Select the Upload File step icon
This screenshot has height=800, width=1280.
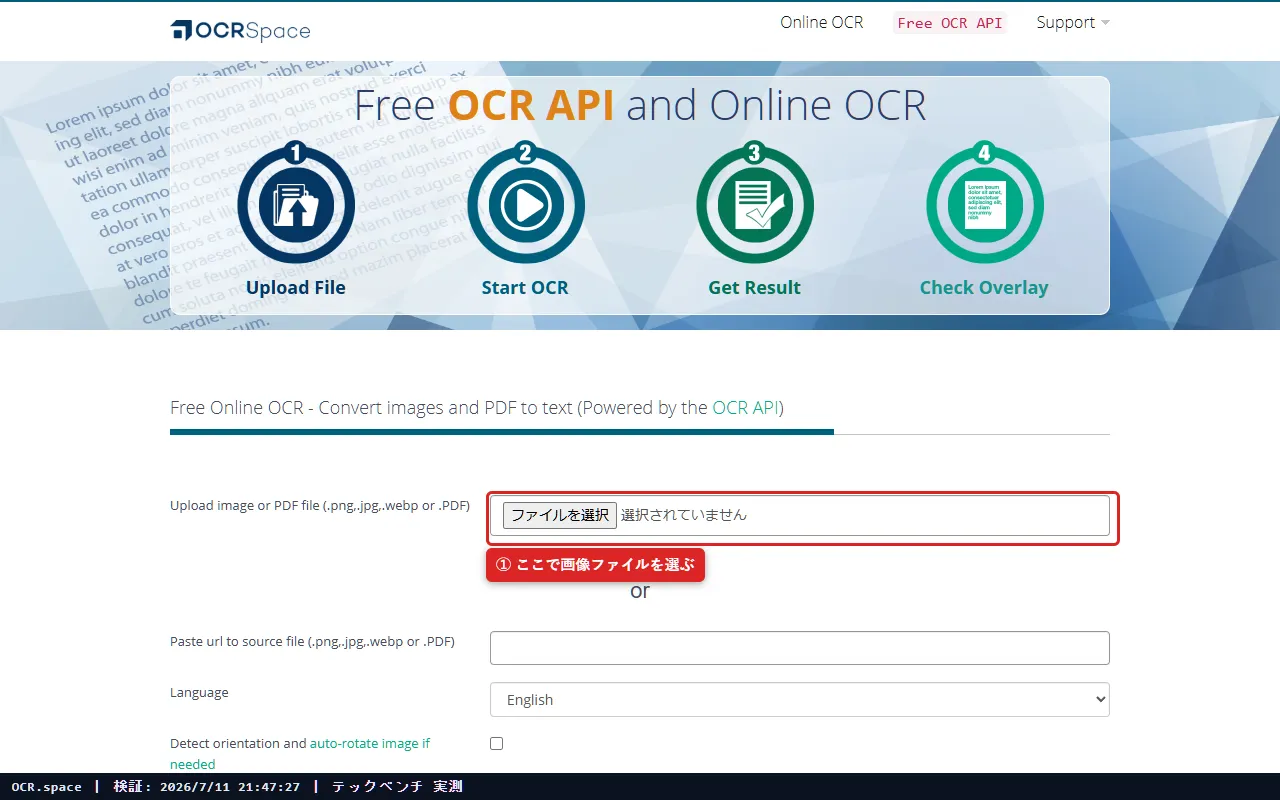click(296, 205)
